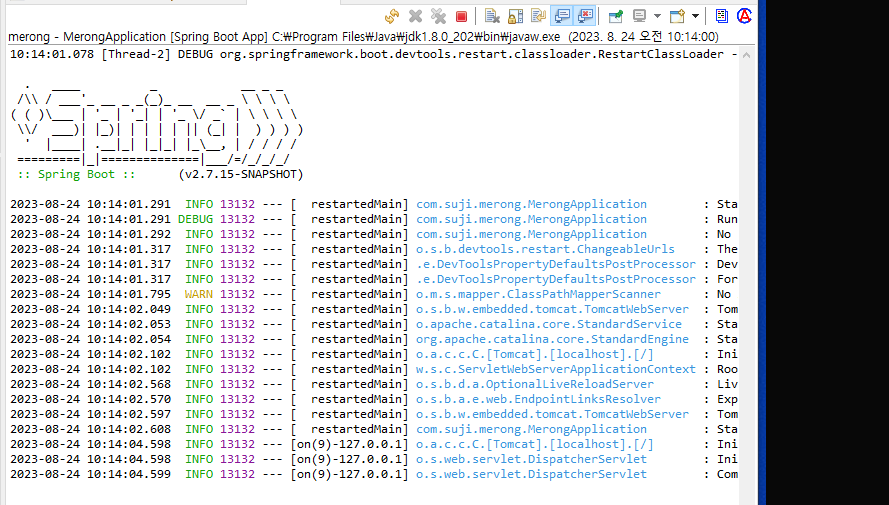This screenshot has width=889, height=505.
Task: Clear the console output
Action: point(492,16)
